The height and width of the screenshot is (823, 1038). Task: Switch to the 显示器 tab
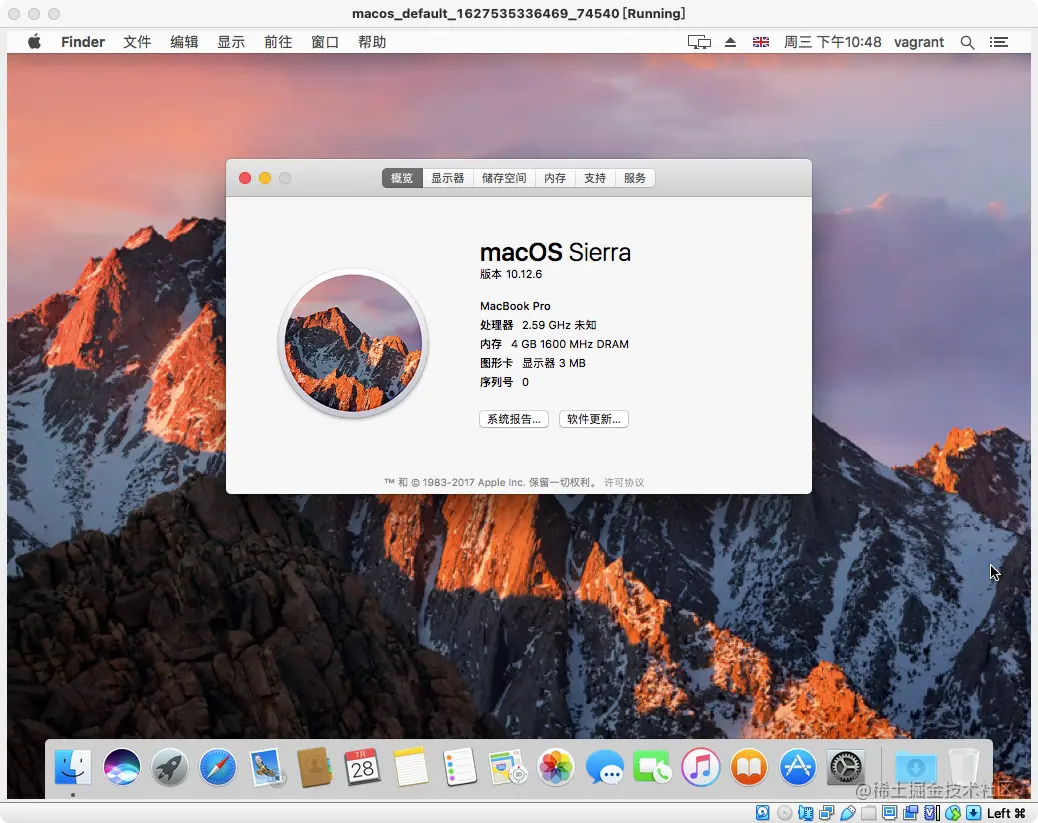tap(448, 178)
